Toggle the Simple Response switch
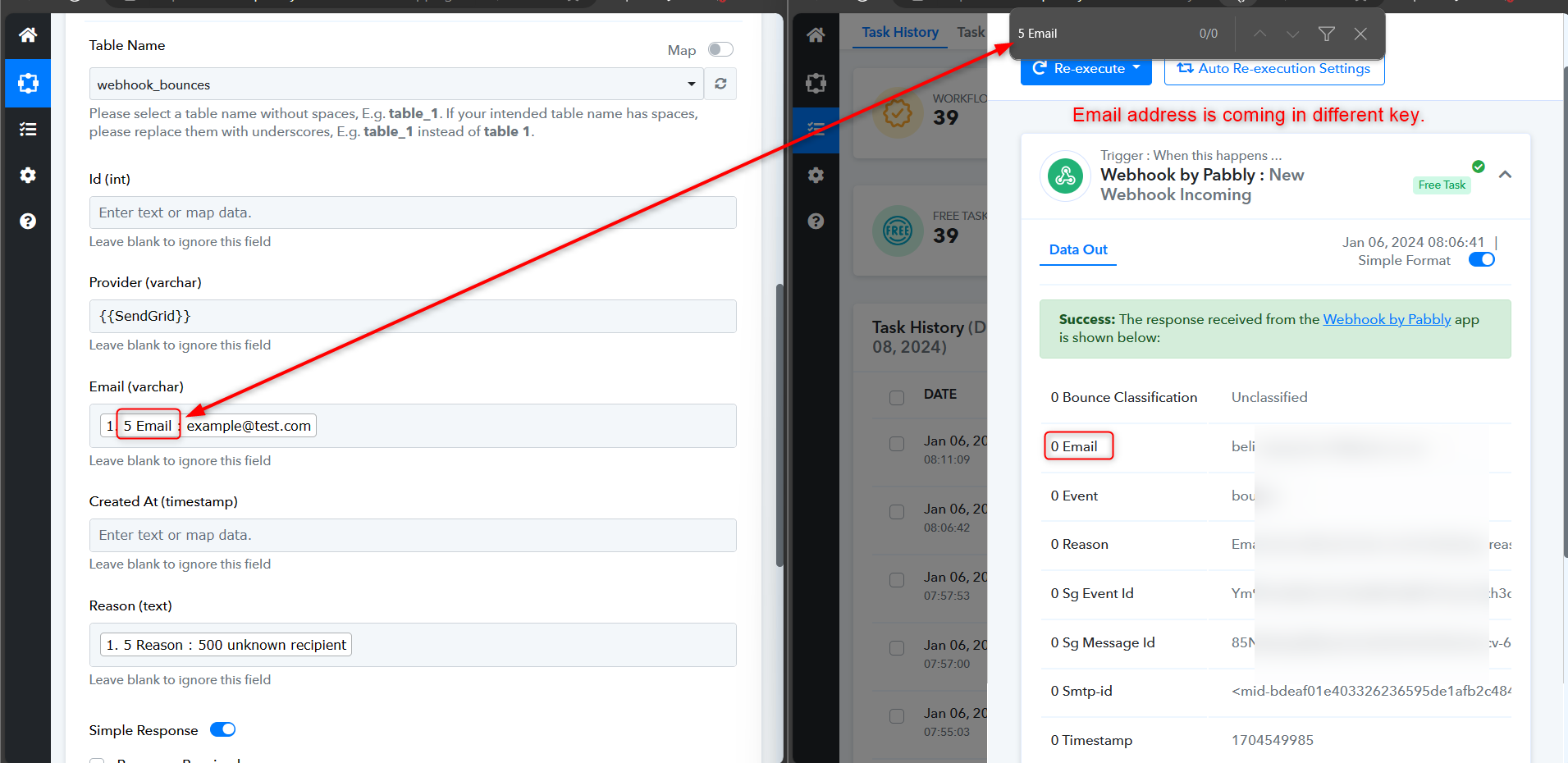Screen dimensions: 1568x763 (x=223, y=729)
